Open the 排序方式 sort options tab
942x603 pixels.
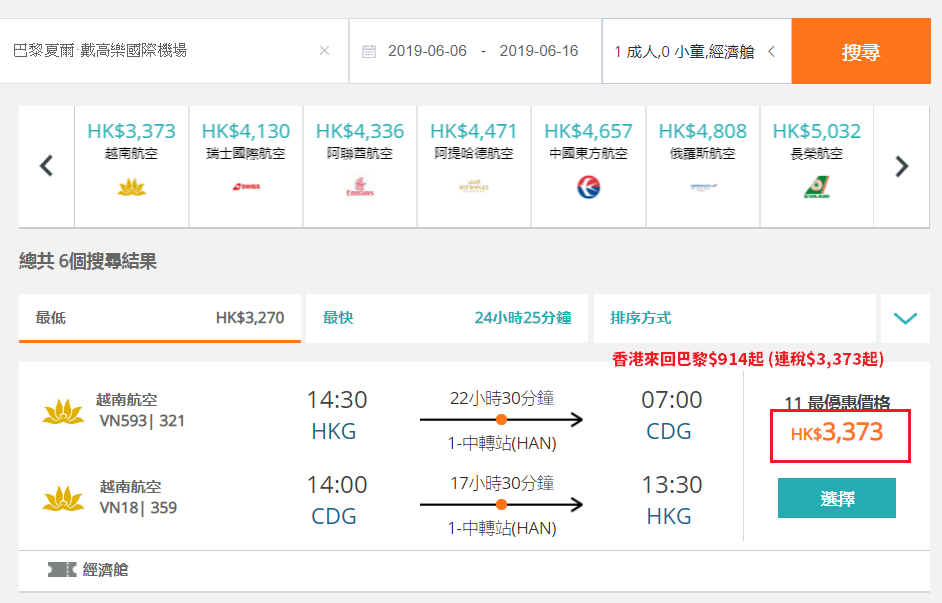[x=735, y=318]
